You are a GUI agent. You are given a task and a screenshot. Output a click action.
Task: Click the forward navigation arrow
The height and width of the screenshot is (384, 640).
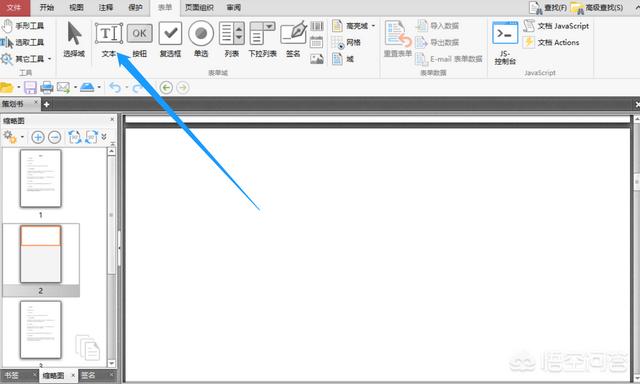[x=183, y=87]
